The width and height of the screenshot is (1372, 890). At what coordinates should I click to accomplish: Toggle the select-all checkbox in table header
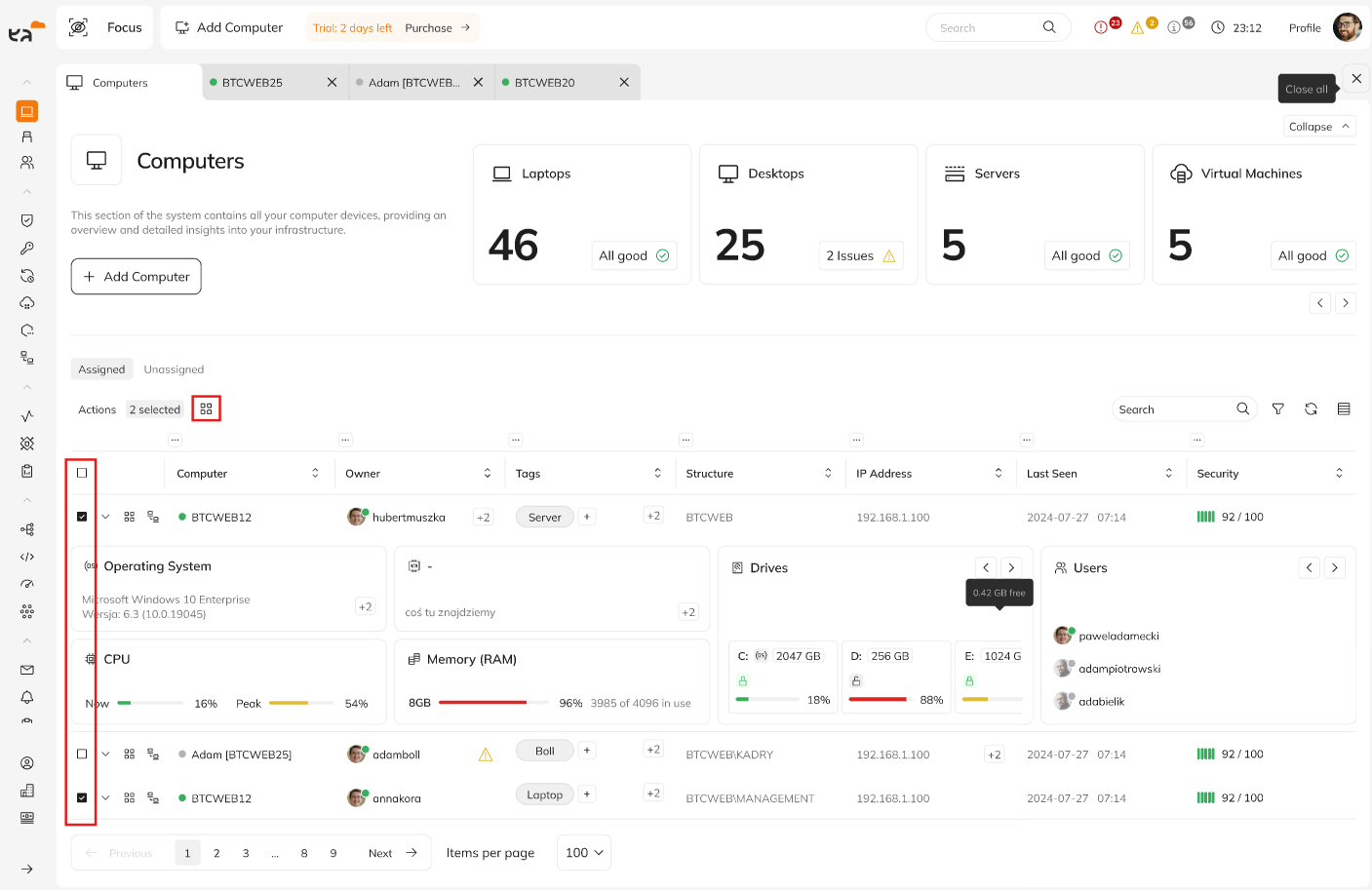82,473
